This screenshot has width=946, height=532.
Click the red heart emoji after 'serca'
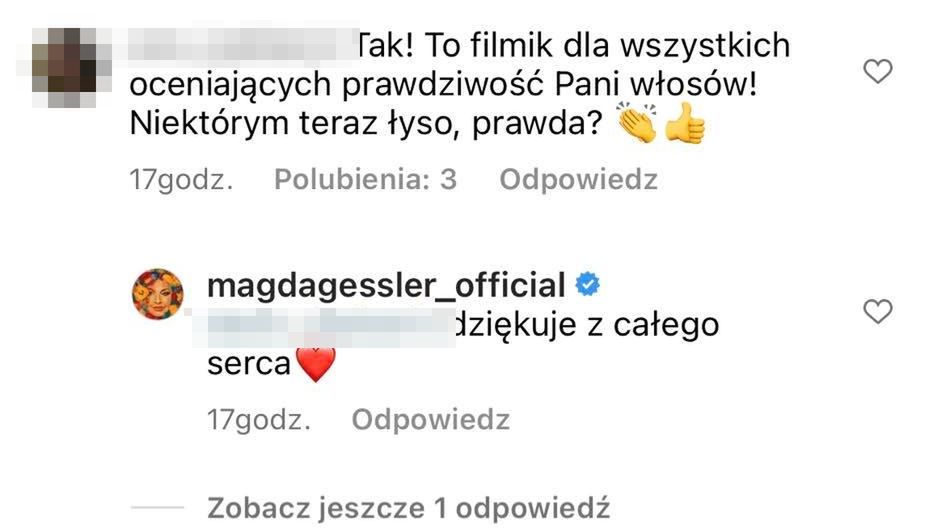click(x=316, y=365)
